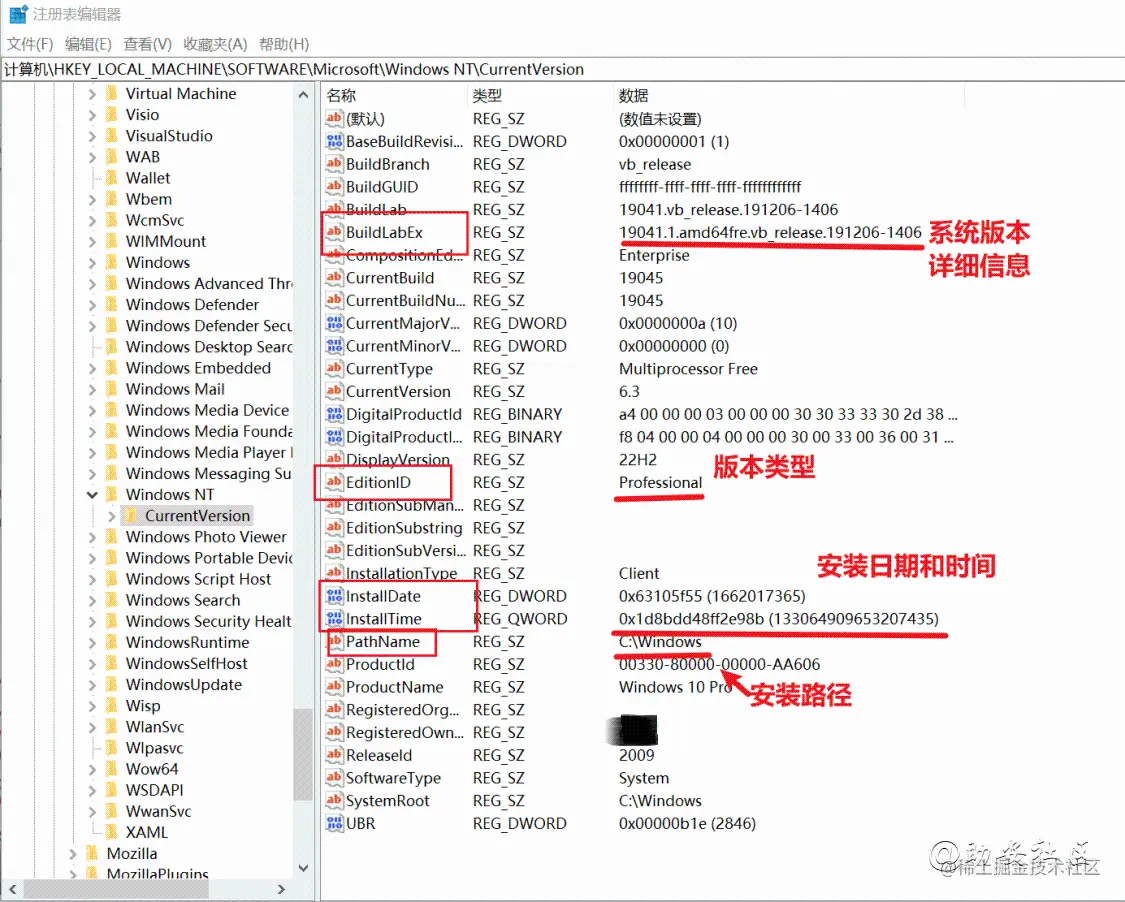1125x902 pixels.
Task: Click the icon beside CurrentVersion value
Action: pyautogui.click(x=334, y=392)
